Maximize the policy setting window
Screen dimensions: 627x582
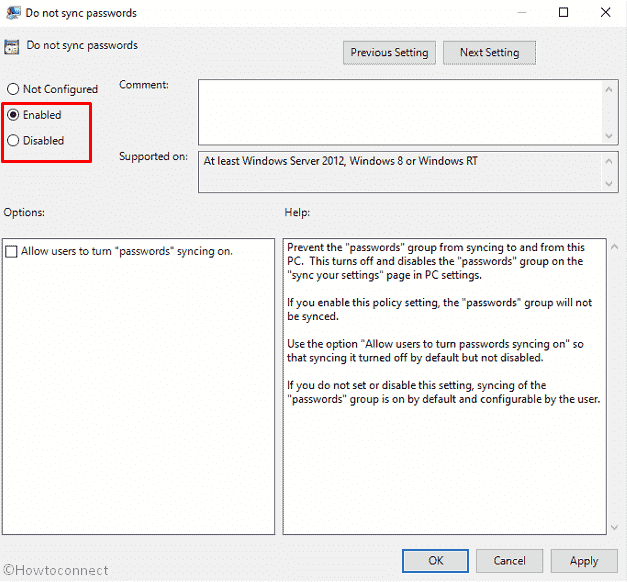click(x=563, y=13)
